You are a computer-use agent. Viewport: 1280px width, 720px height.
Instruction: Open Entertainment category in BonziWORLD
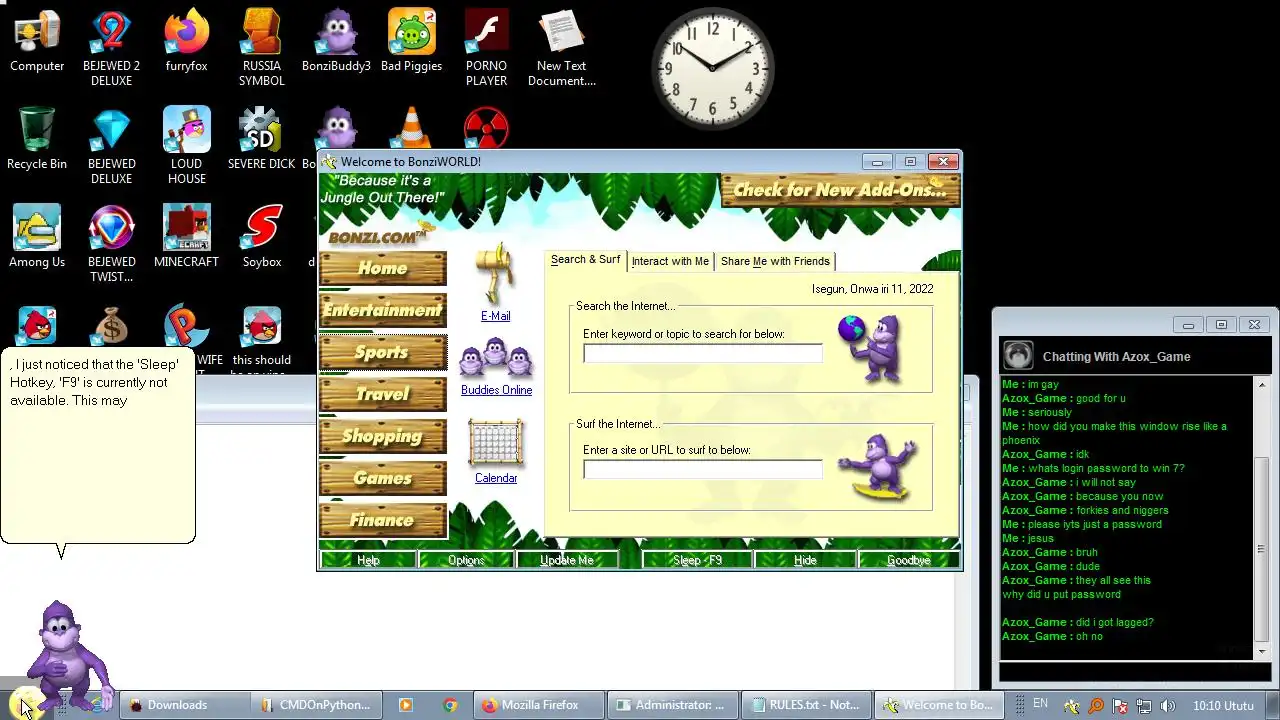(383, 310)
